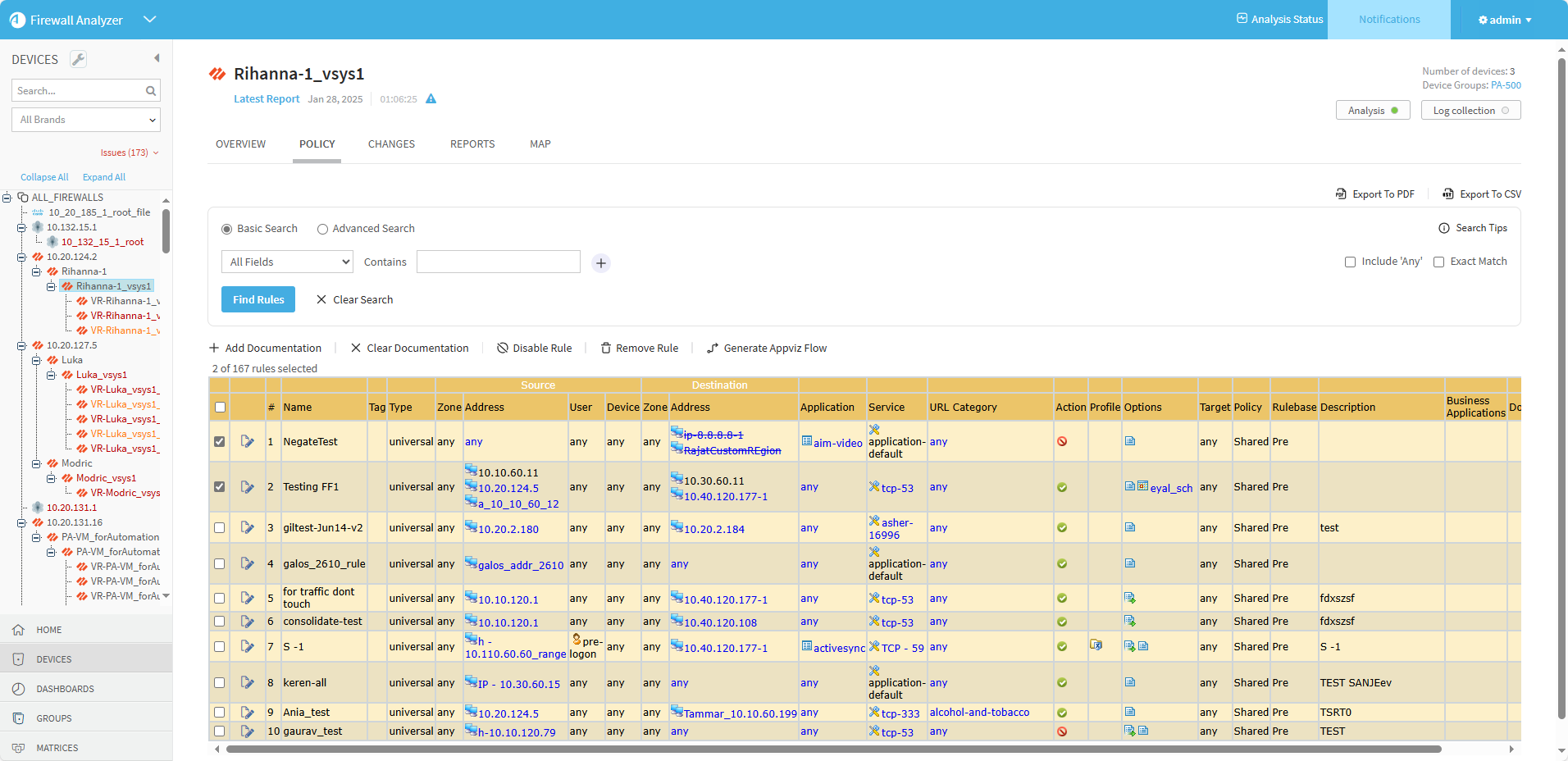This screenshot has height=761, width=1568.
Task: Click the Find Rules button
Action: pyautogui.click(x=258, y=300)
